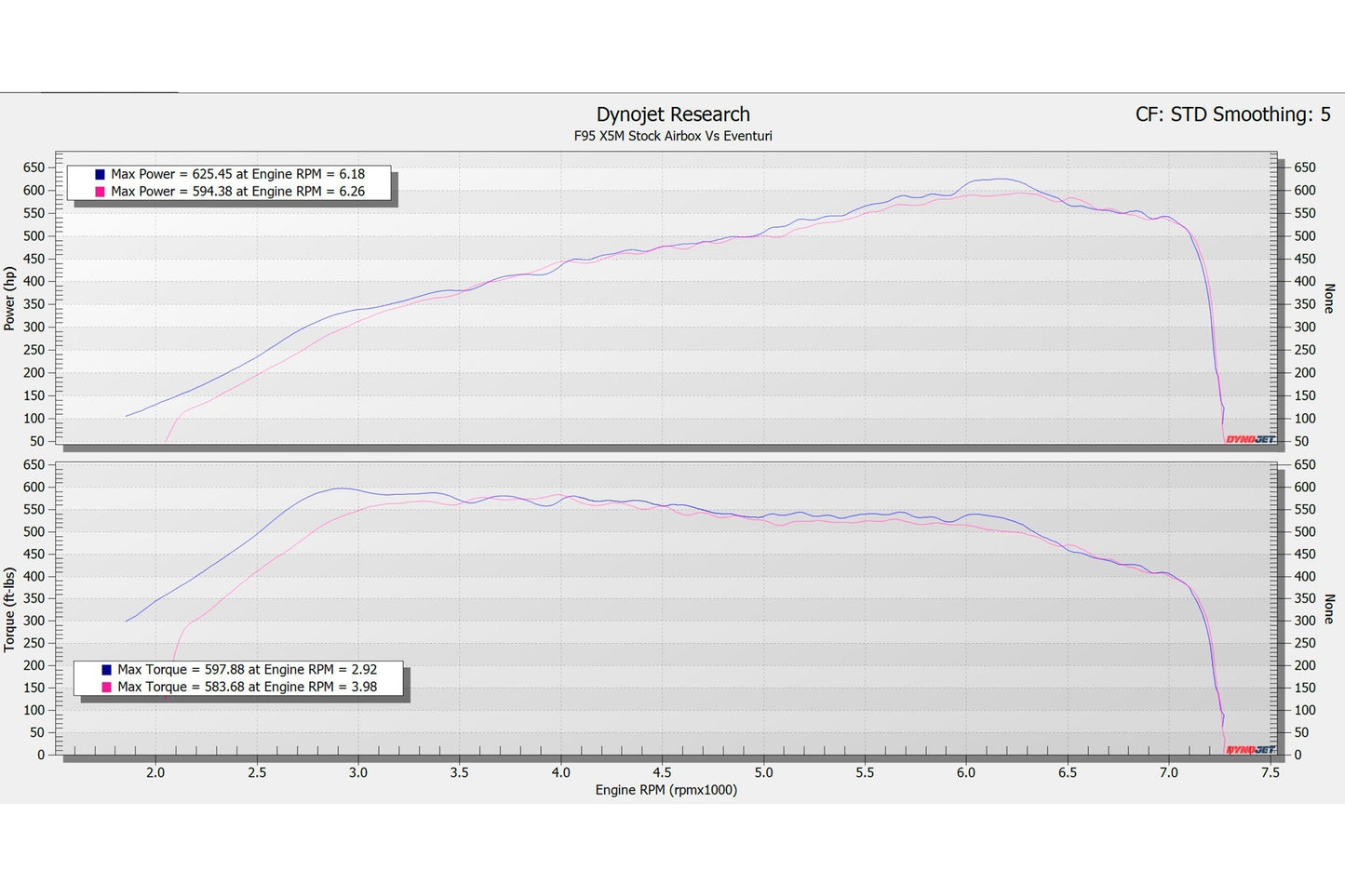Click the Max Torque = 597.88 legend entry
The image size is (1345, 896).
pos(247,670)
